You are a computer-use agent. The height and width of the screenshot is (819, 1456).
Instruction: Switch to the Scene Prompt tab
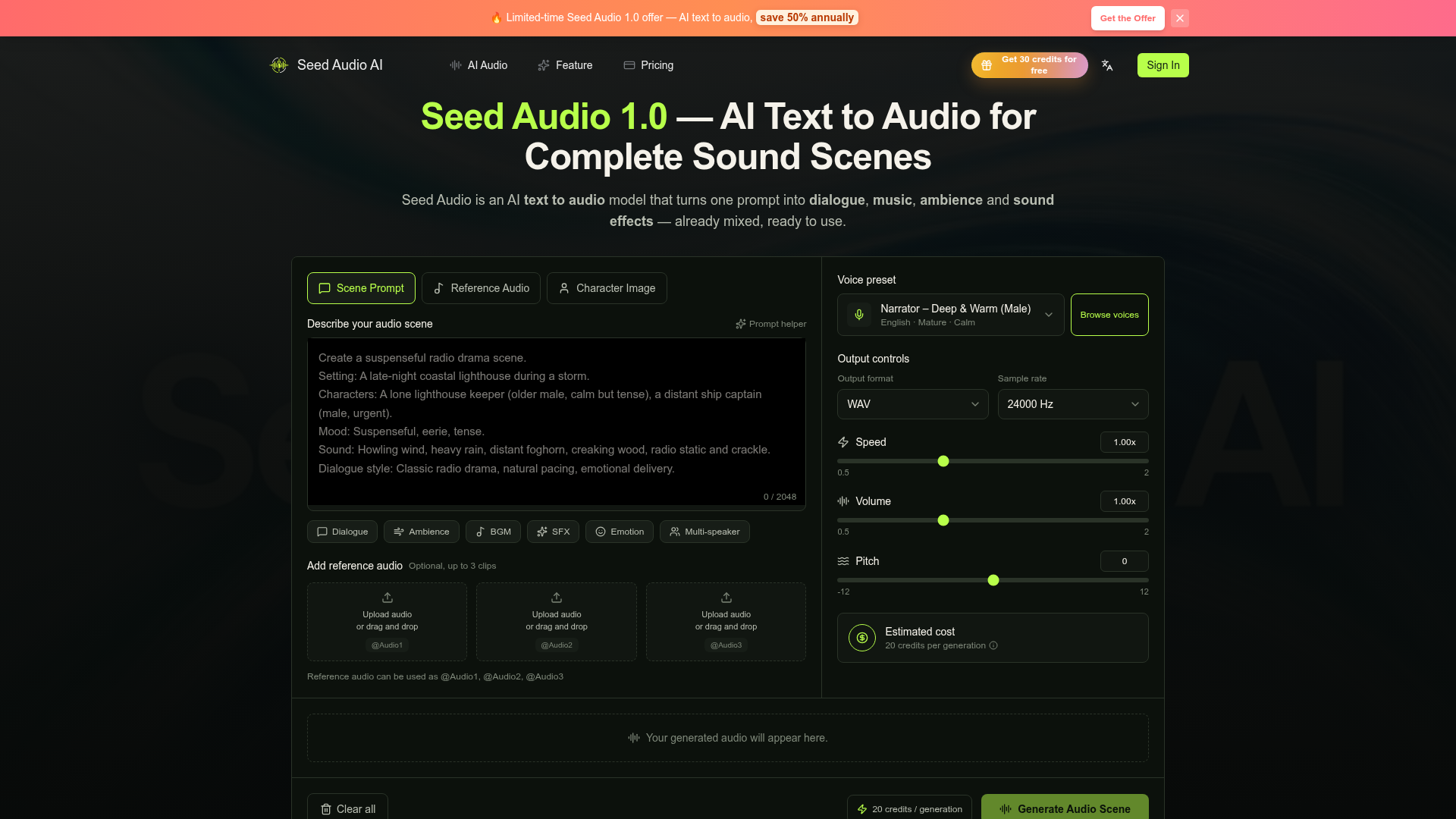pos(361,288)
